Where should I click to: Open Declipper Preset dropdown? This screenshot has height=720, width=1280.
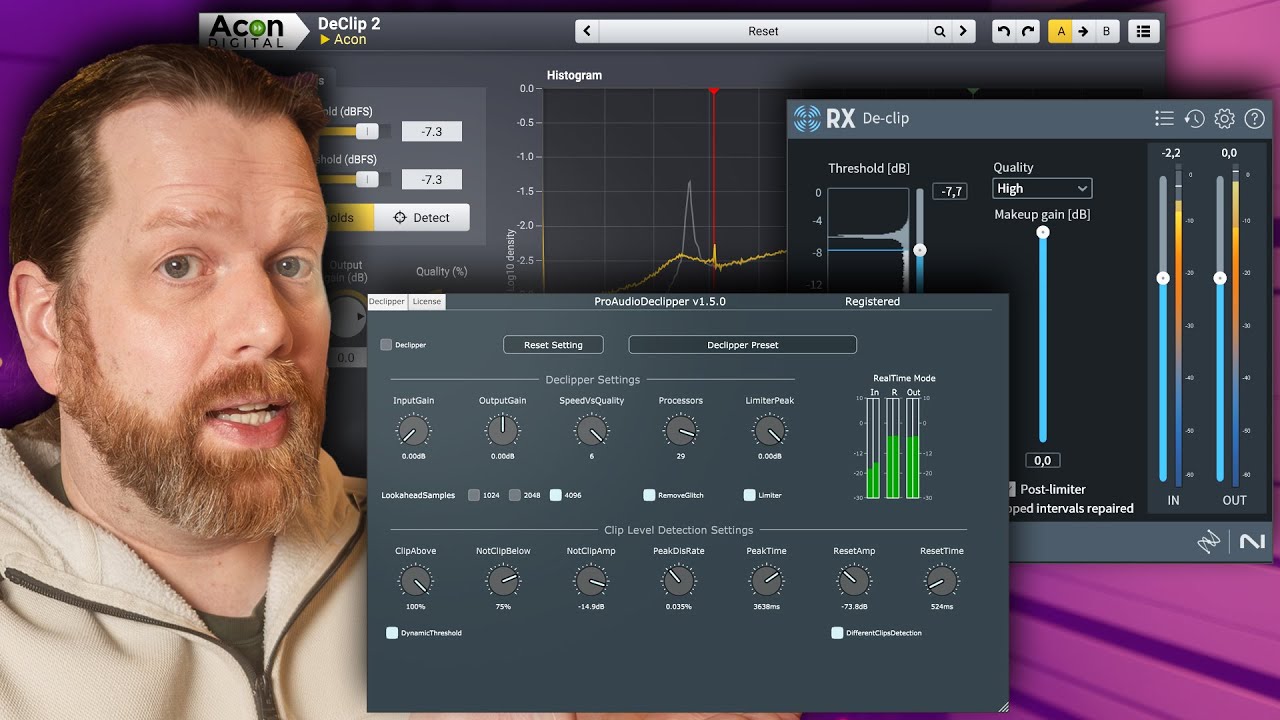pyautogui.click(x=742, y=345)
